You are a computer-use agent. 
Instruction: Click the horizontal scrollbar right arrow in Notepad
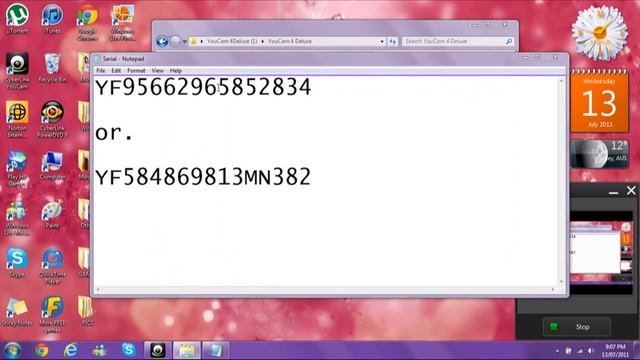coord(553,289)
